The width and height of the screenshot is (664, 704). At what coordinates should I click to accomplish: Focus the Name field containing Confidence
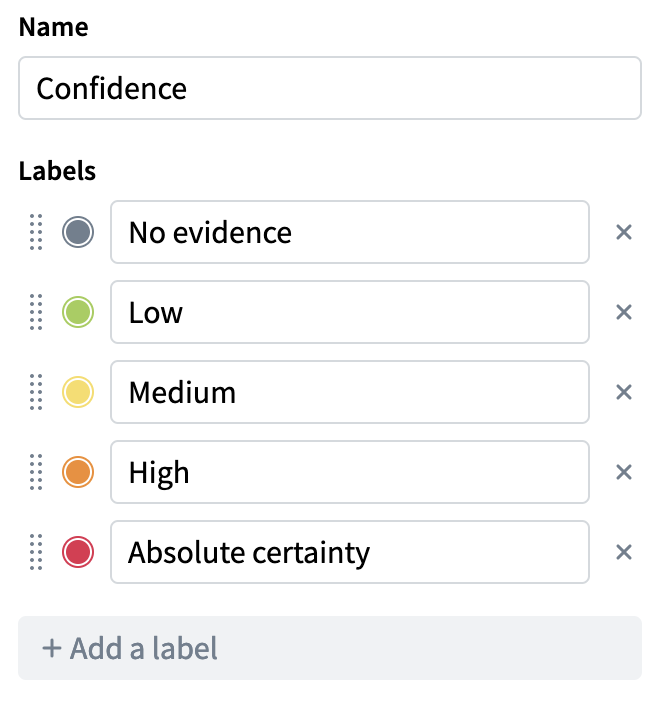[x=330, y=89]
